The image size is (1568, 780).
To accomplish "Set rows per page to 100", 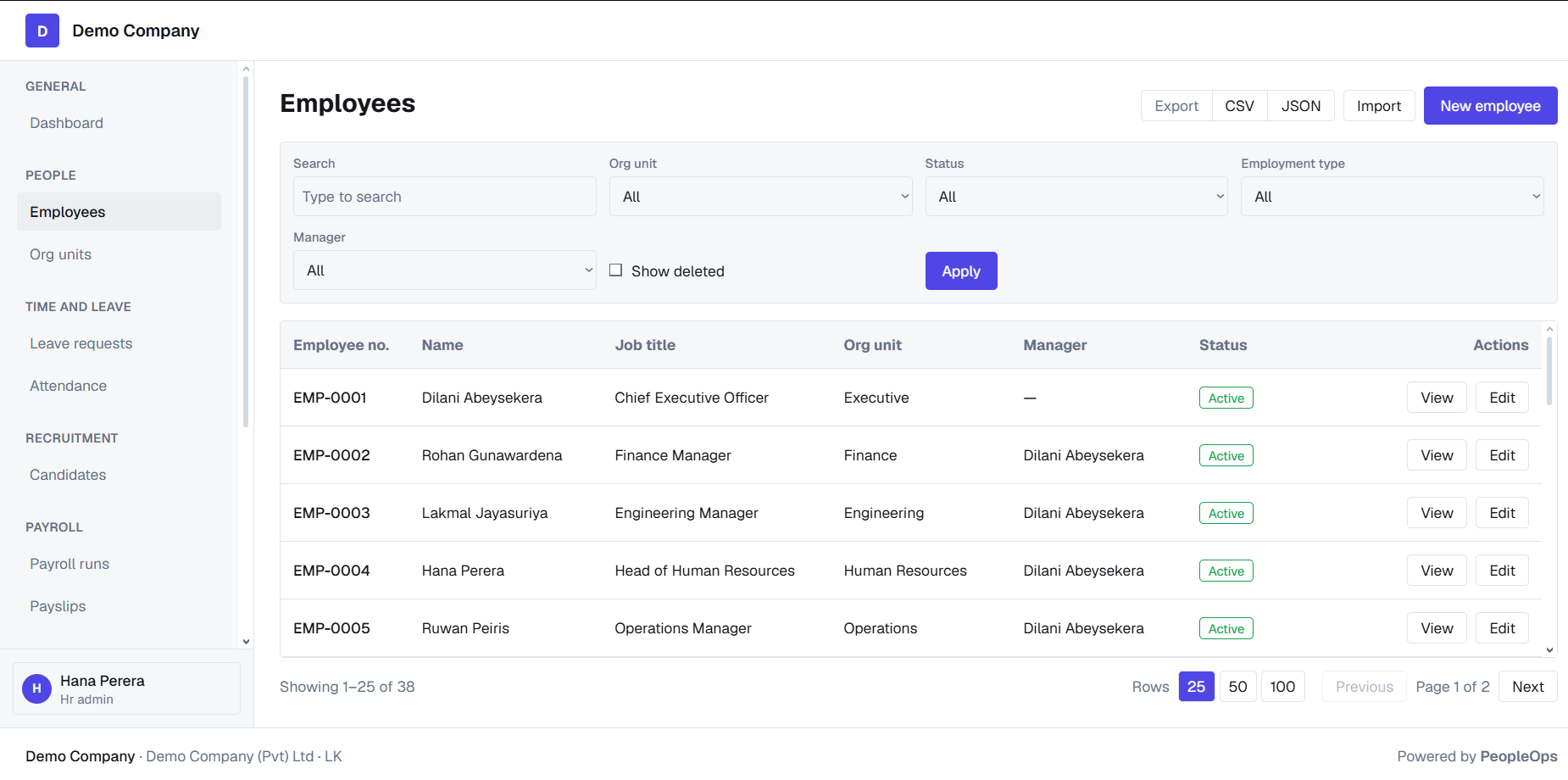I will point(1282,687).
